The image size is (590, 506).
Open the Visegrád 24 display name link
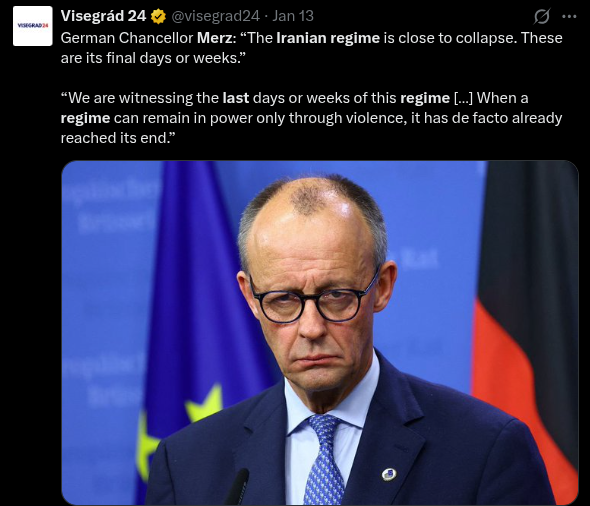[103, 16]
